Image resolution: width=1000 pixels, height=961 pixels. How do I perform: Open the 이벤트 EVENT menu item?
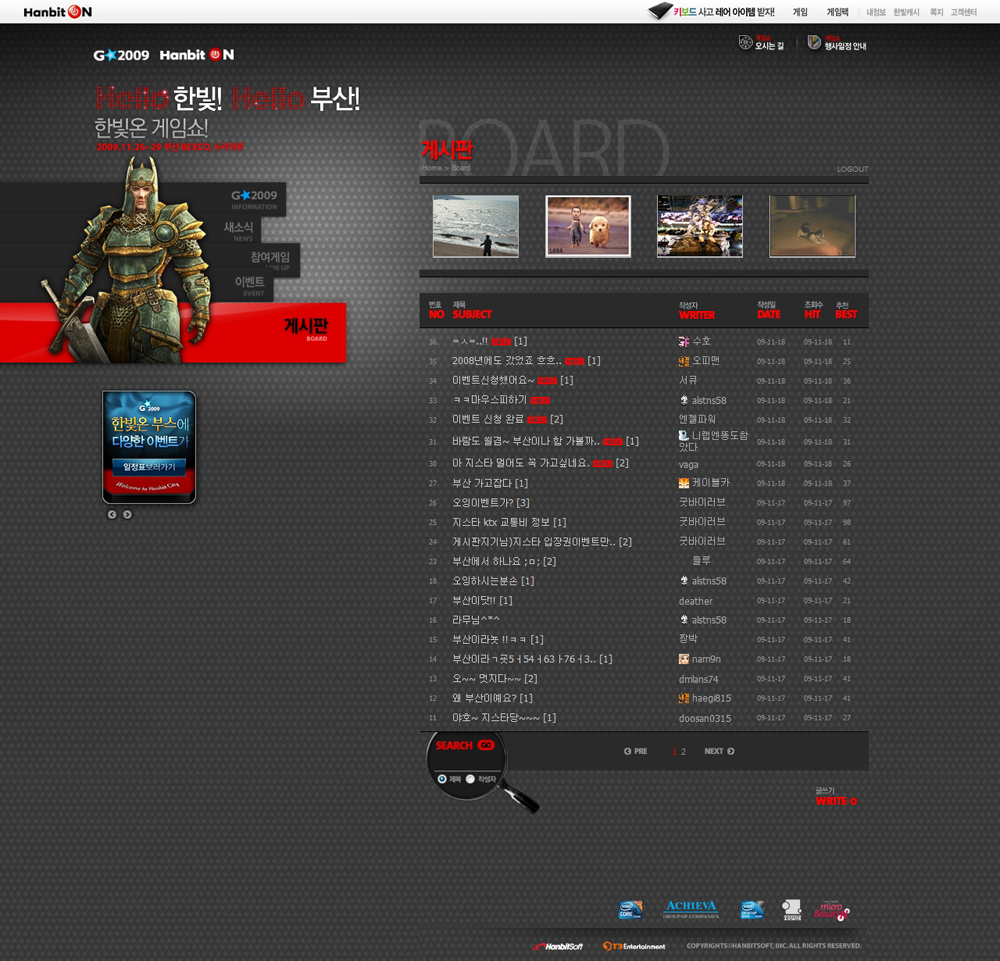pos(249,284)
